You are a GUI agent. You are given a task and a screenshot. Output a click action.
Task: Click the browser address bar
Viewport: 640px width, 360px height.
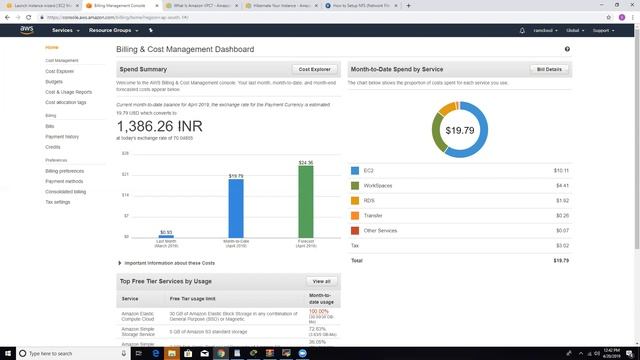[x=318, y=18]
